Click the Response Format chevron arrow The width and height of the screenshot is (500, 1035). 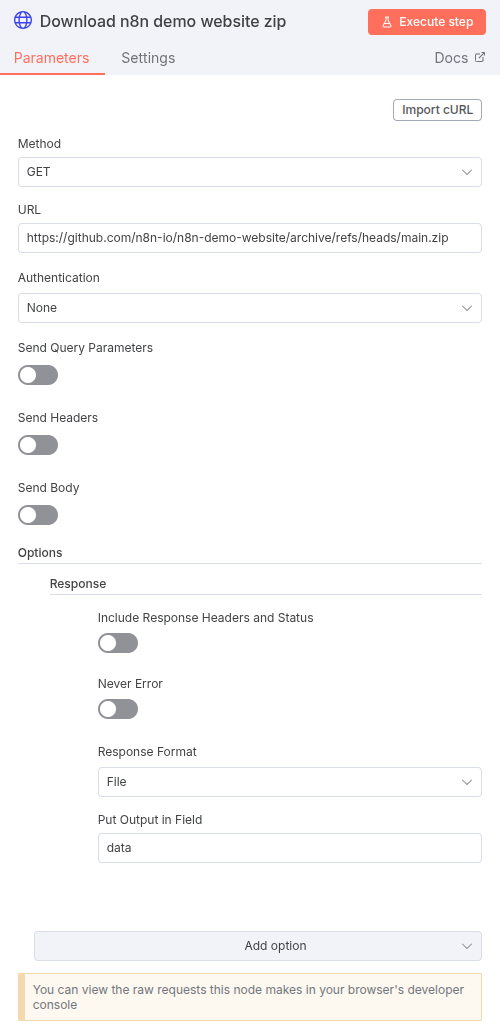[x=467, y=782]
